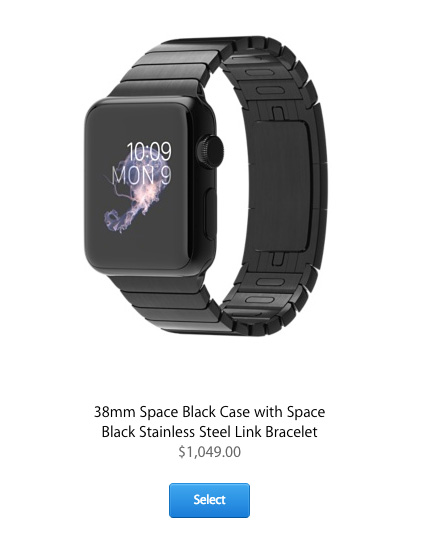Click the 10:09 time on the watch face
Image resolution: width=434 pixels, height=558 pixels.
point(149,152)
